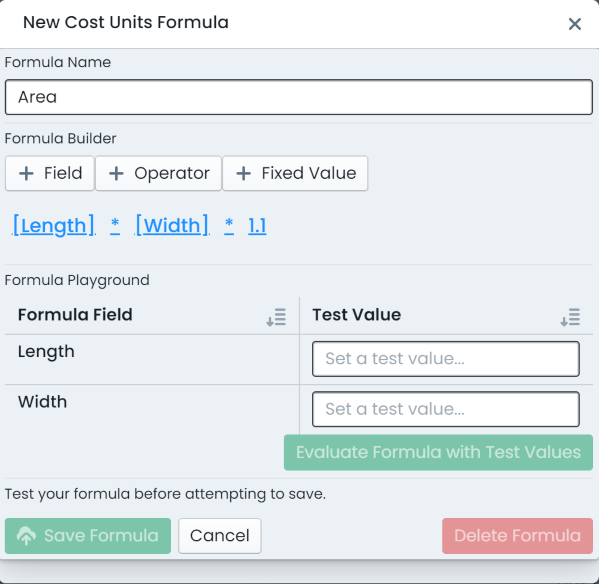The image size is (599, 584).
Task: Close the New Cost Units Formula dialog
Action: pos(575,24)
